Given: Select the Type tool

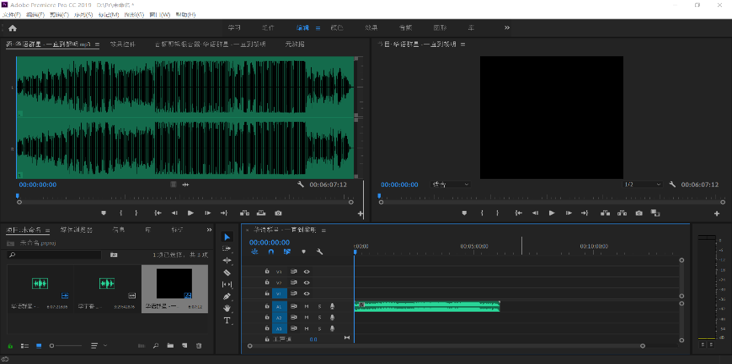Looking at the screenshot, I should point(227,321).
